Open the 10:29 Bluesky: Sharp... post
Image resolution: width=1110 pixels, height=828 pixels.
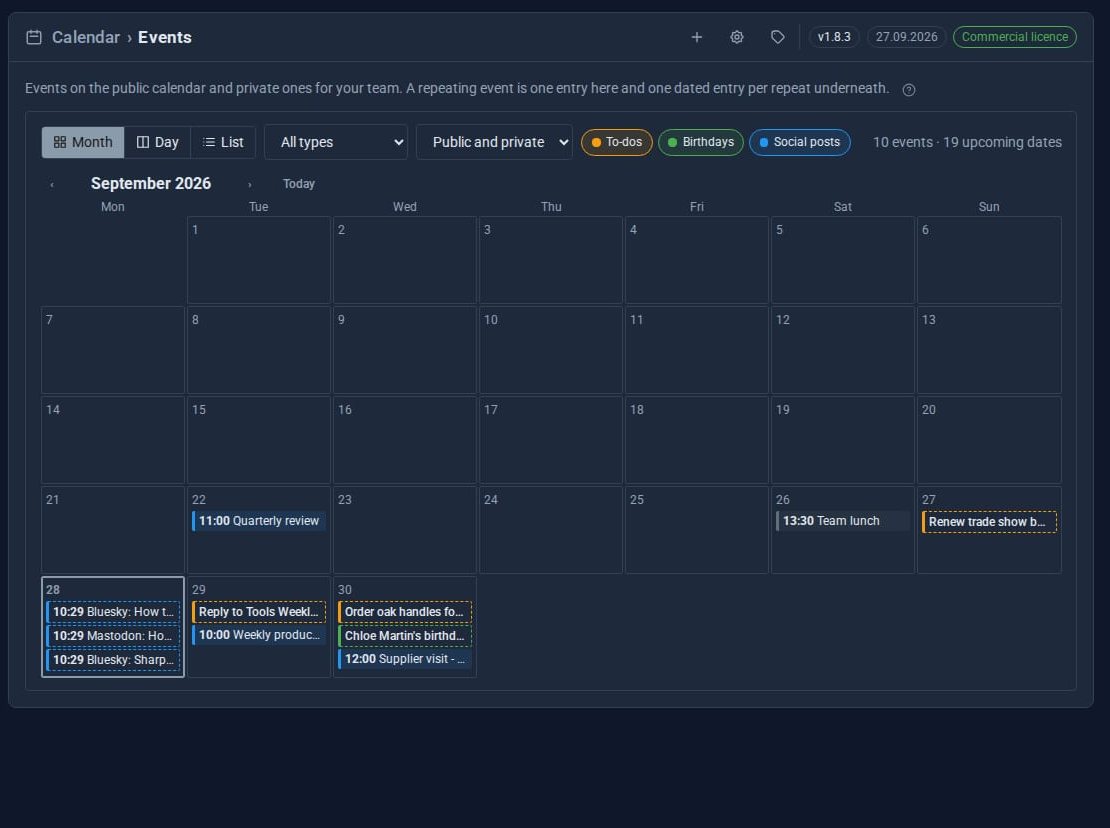(x=113, y=660)
